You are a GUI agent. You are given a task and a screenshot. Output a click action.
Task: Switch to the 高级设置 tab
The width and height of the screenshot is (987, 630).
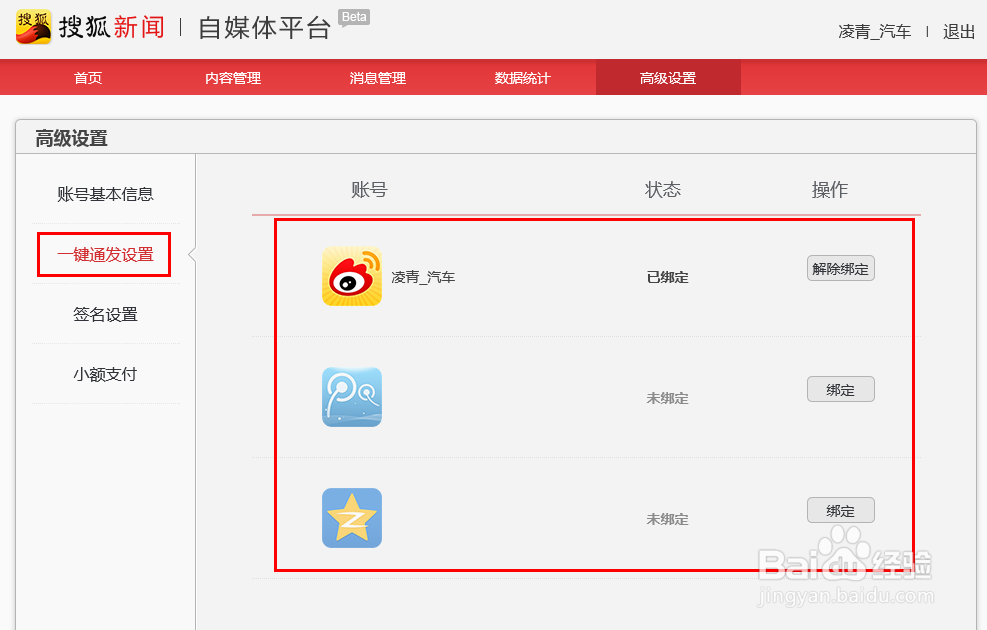coord(668,76)
